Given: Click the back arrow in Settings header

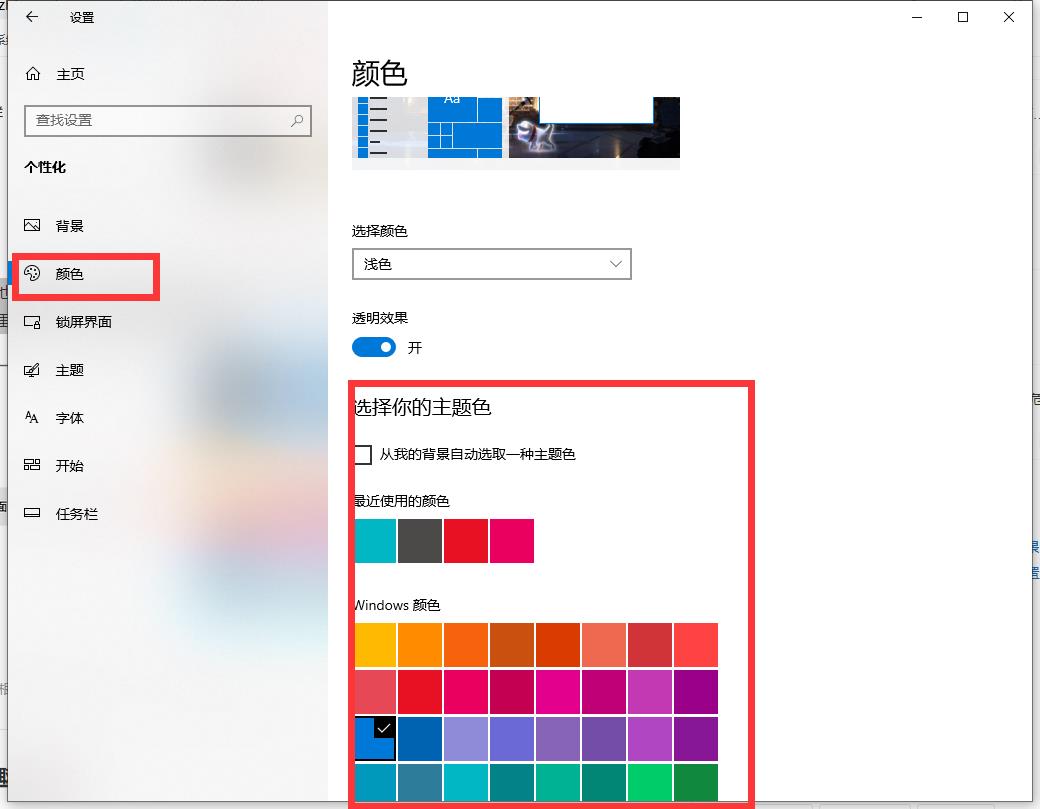Looking at the screenshot, I should pyautogui.click(x=32, y=18).
